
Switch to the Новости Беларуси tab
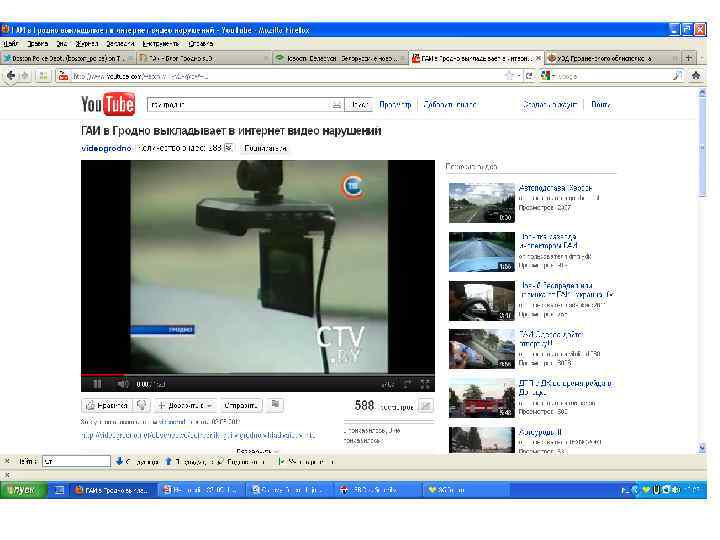(x=341, y=58)
